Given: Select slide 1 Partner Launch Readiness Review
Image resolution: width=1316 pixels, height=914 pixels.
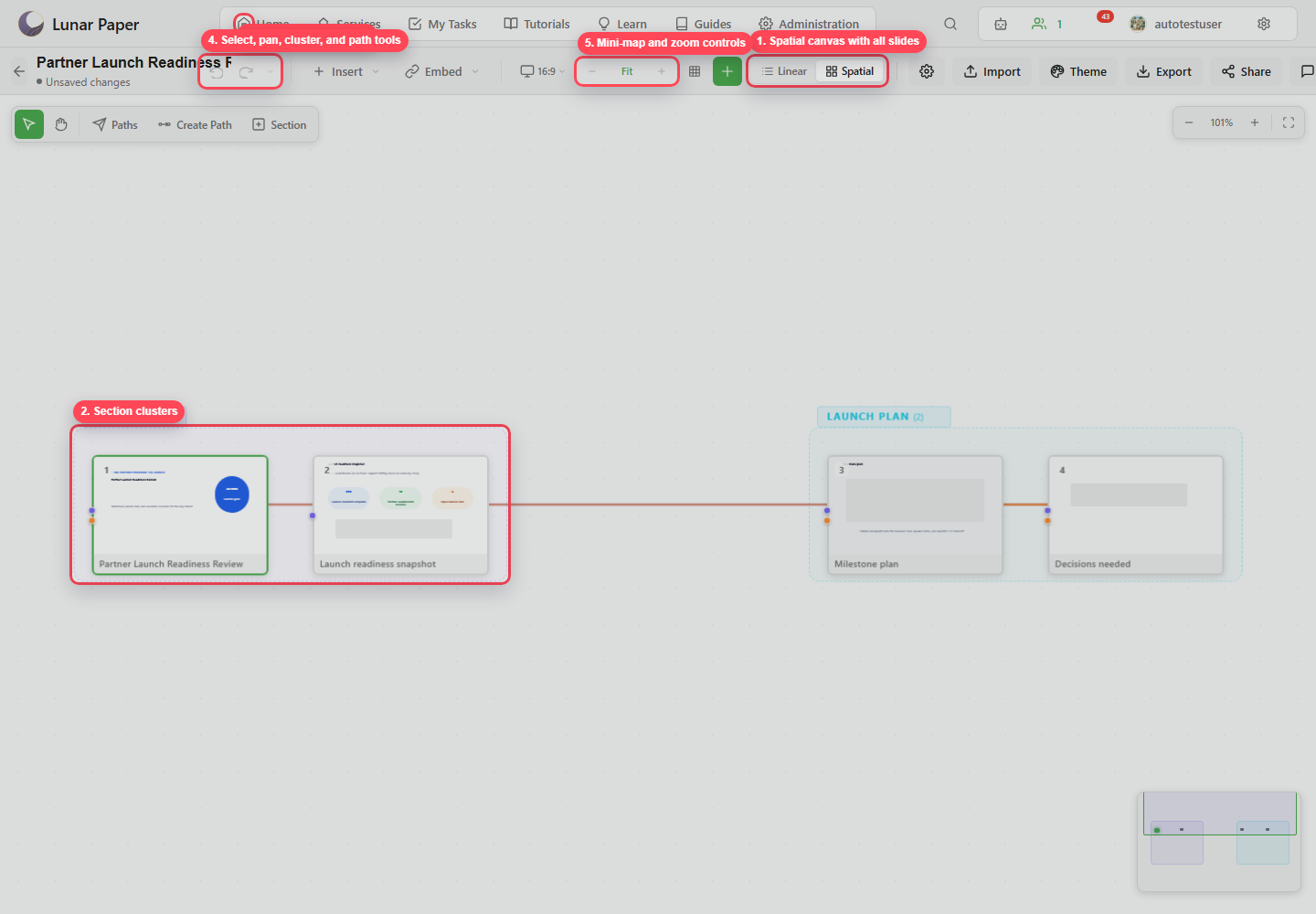Looking at the screenshot, I should pyautogui.click(x=180, y=515).
